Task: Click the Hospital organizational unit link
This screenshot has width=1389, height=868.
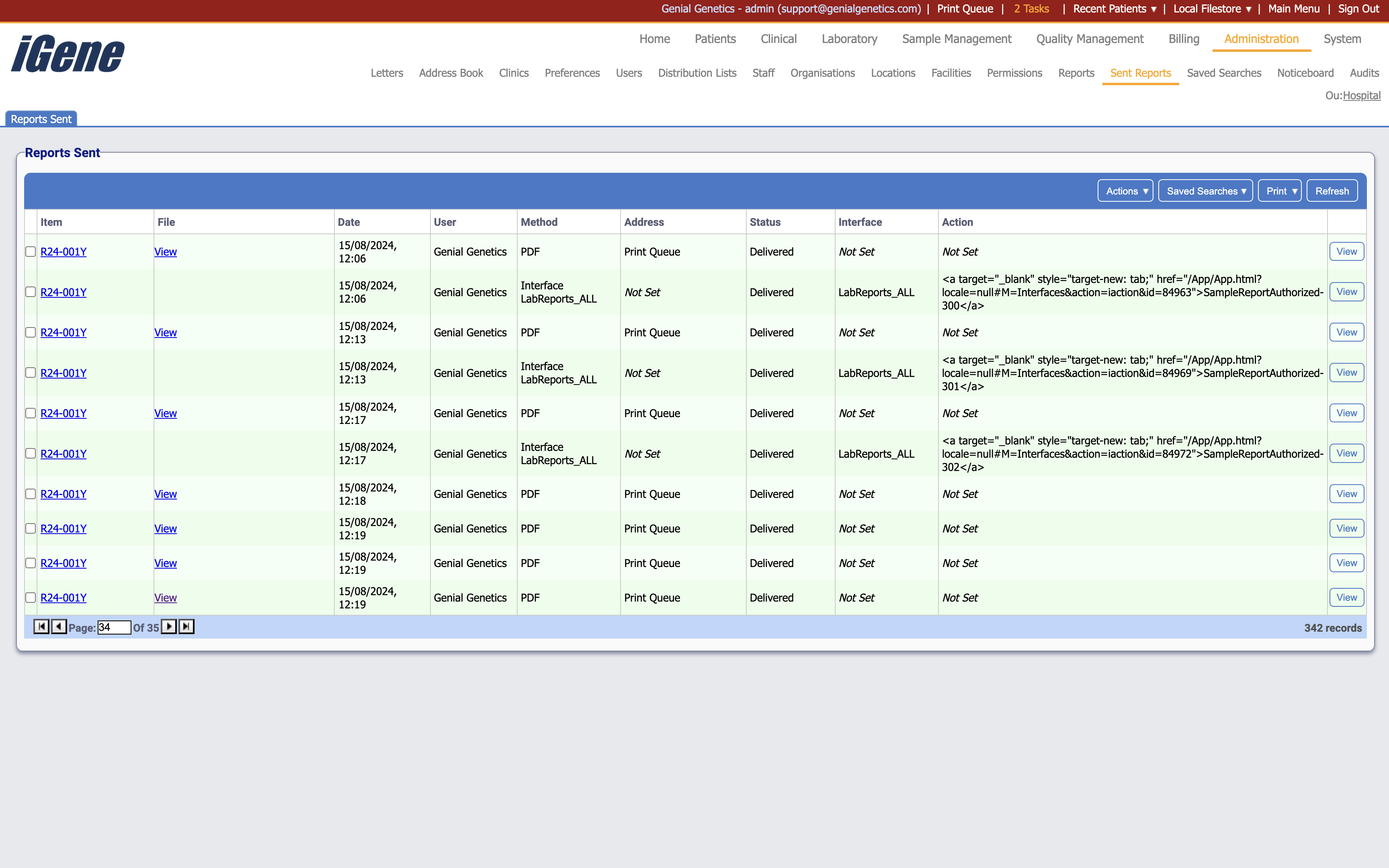Action: click(1362, 95)
